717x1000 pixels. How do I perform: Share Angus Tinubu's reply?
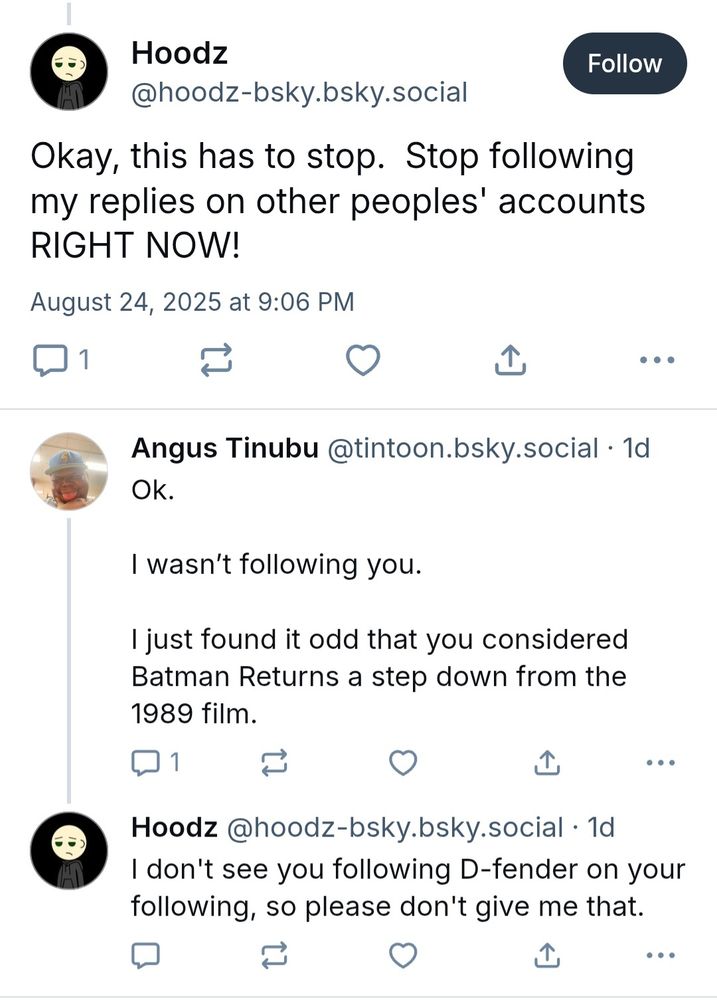tap(546, 763)
